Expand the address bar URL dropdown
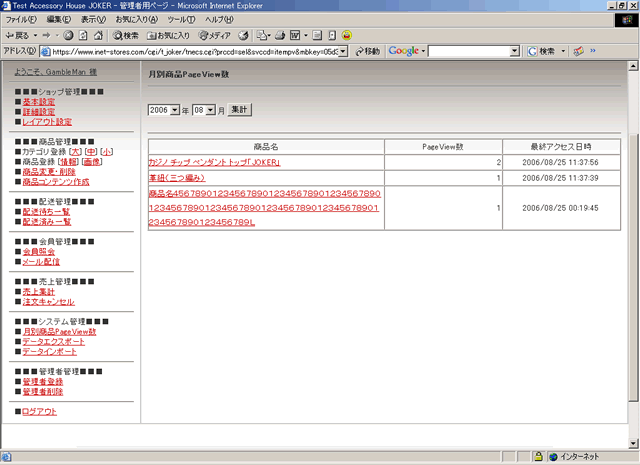Screen dimensions: 640x465 point(342,51)
